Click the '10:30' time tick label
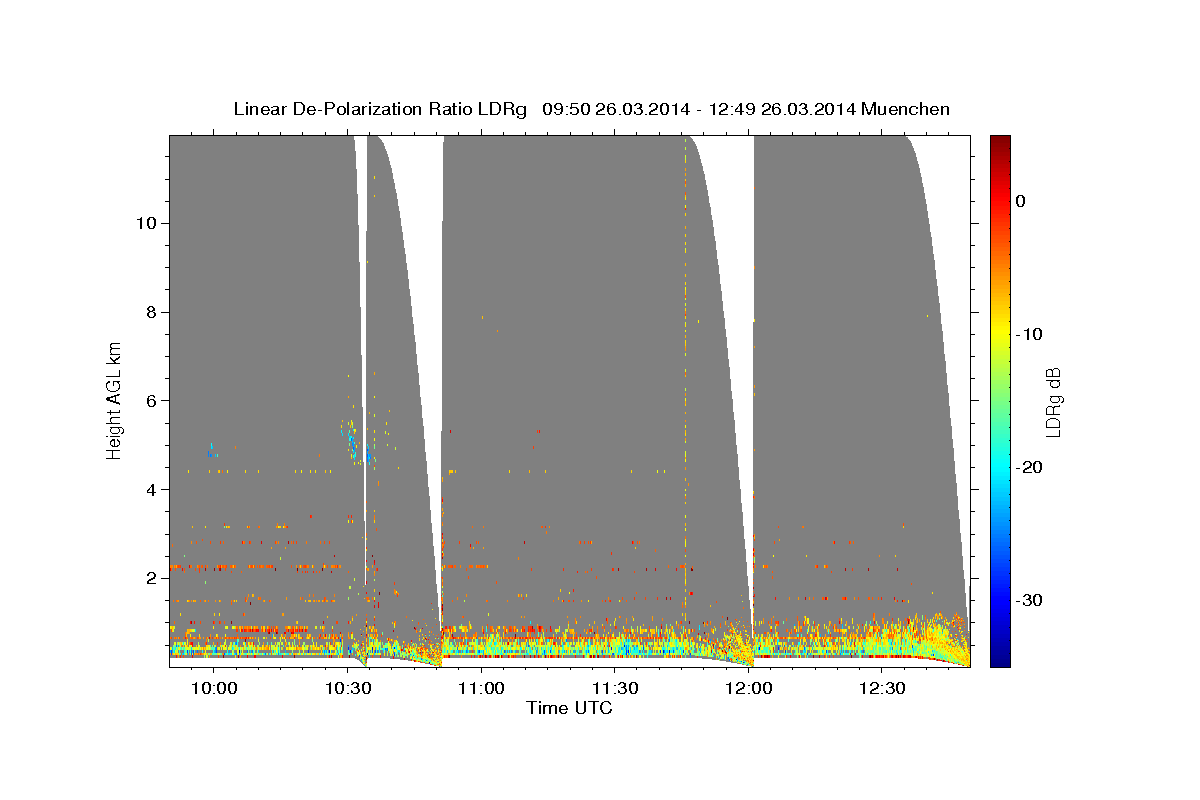1200x800 pixels. coord(347,689)
